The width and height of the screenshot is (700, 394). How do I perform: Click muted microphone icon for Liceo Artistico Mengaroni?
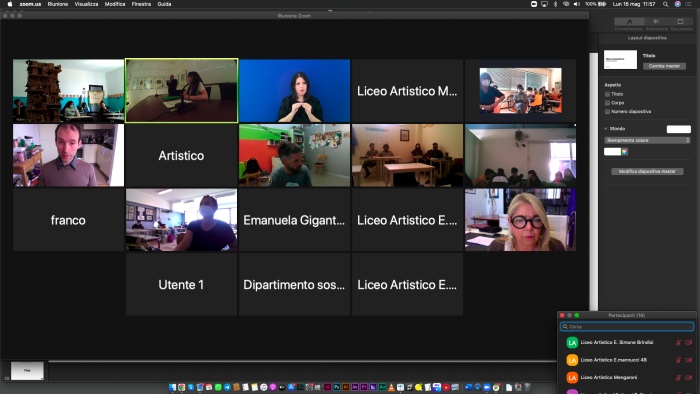(x=678, y=377)
